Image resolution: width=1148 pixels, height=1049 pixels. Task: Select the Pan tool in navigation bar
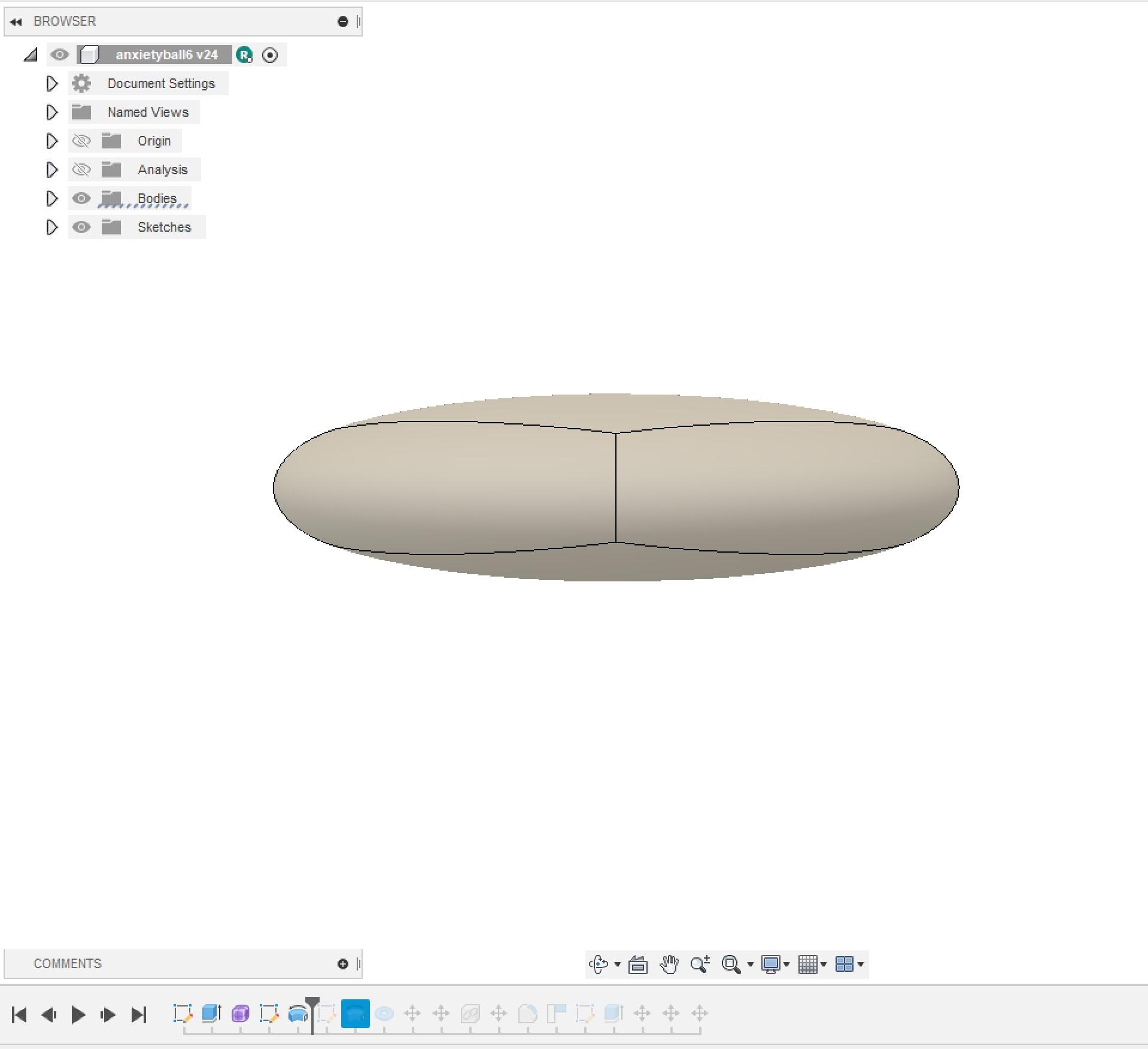click(x=669, y=964)
